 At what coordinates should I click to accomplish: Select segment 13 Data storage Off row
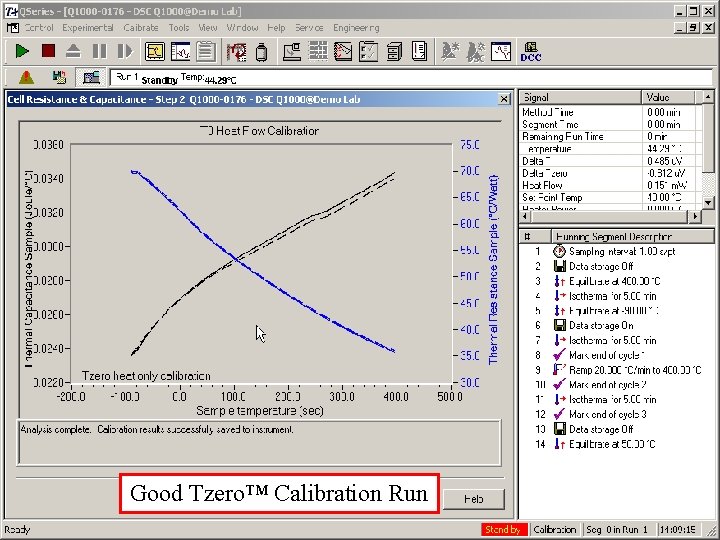(615, 429)
